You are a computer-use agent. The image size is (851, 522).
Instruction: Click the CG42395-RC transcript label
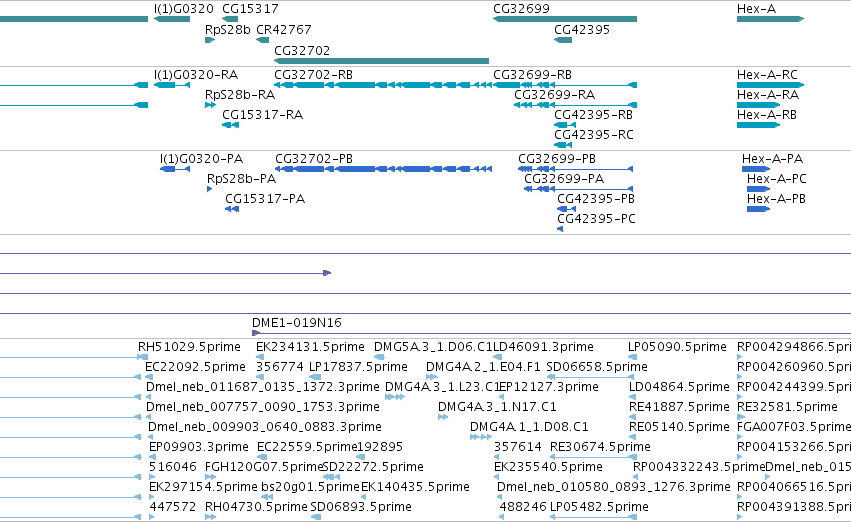pos(593,135)
